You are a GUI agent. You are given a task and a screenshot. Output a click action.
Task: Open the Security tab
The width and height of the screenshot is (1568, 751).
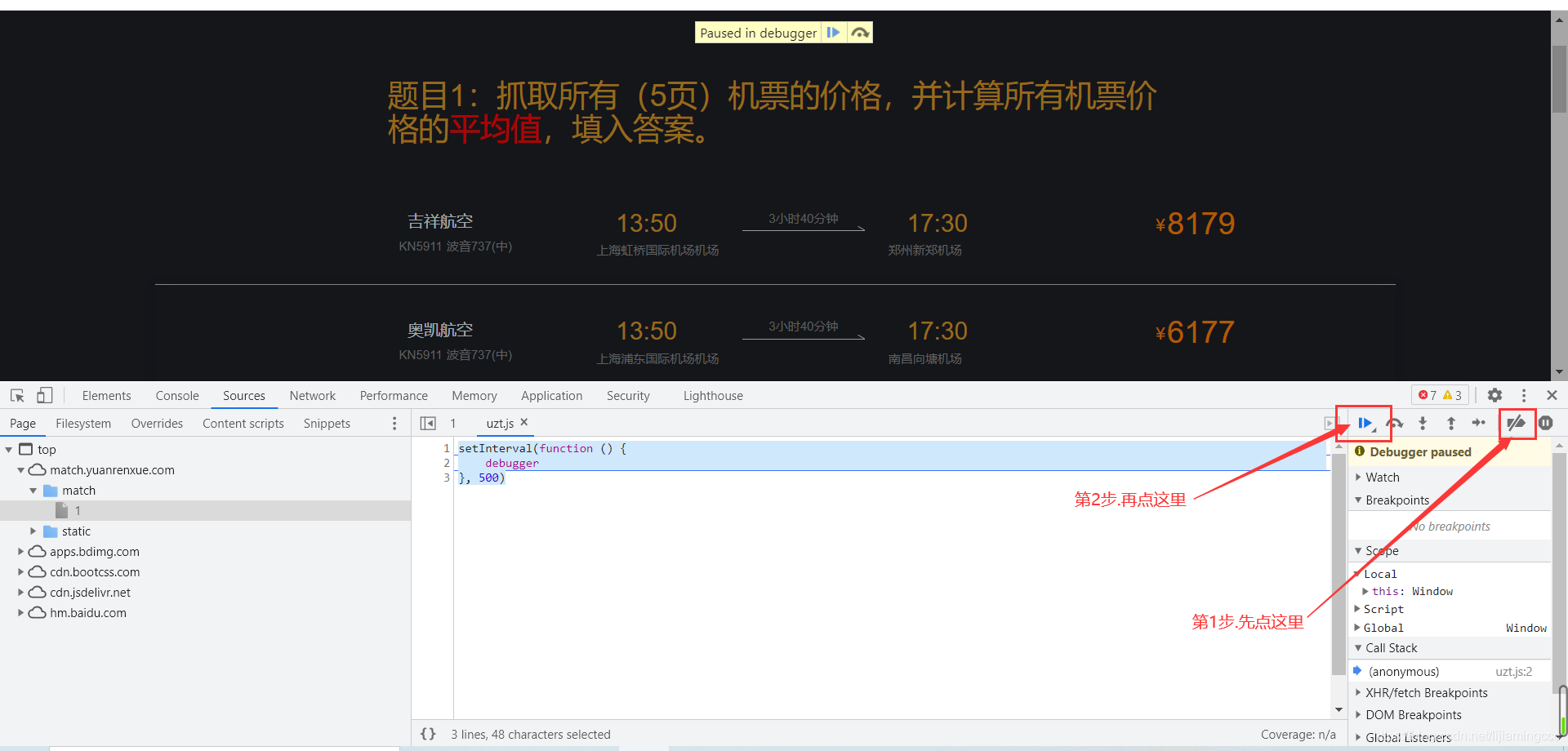coord(628,395)
